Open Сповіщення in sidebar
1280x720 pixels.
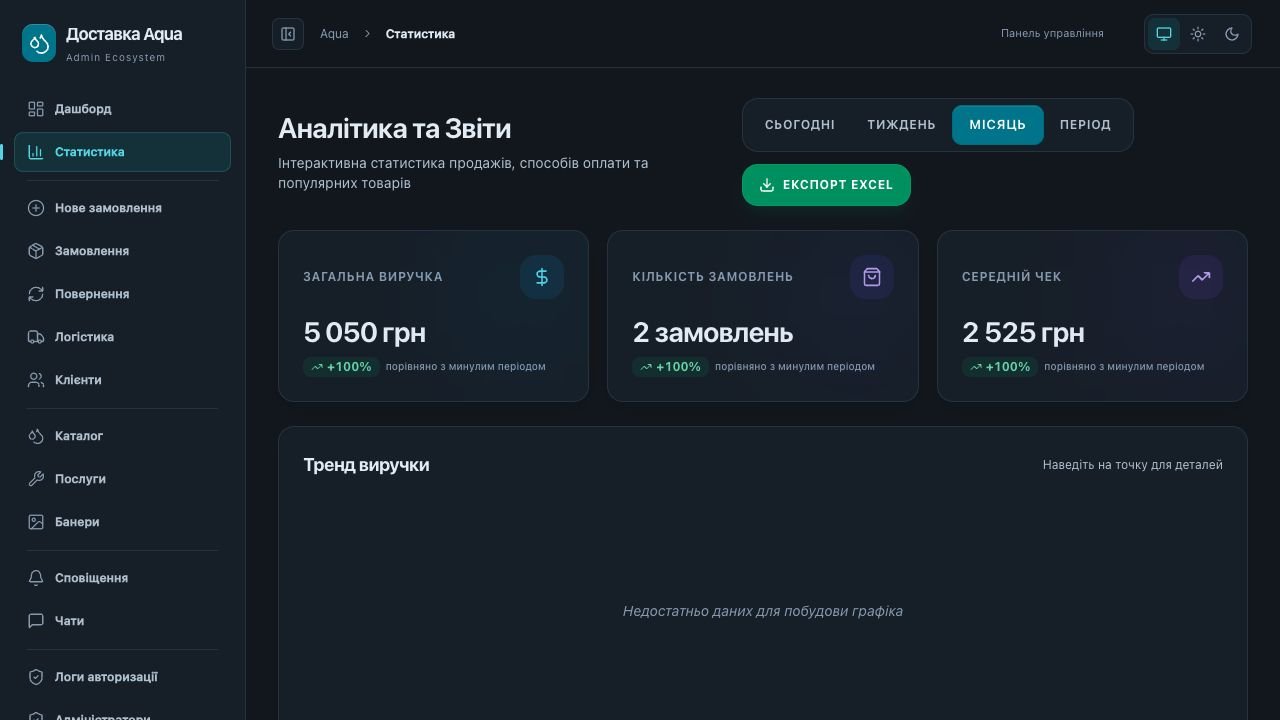click(x=122, y=578)
